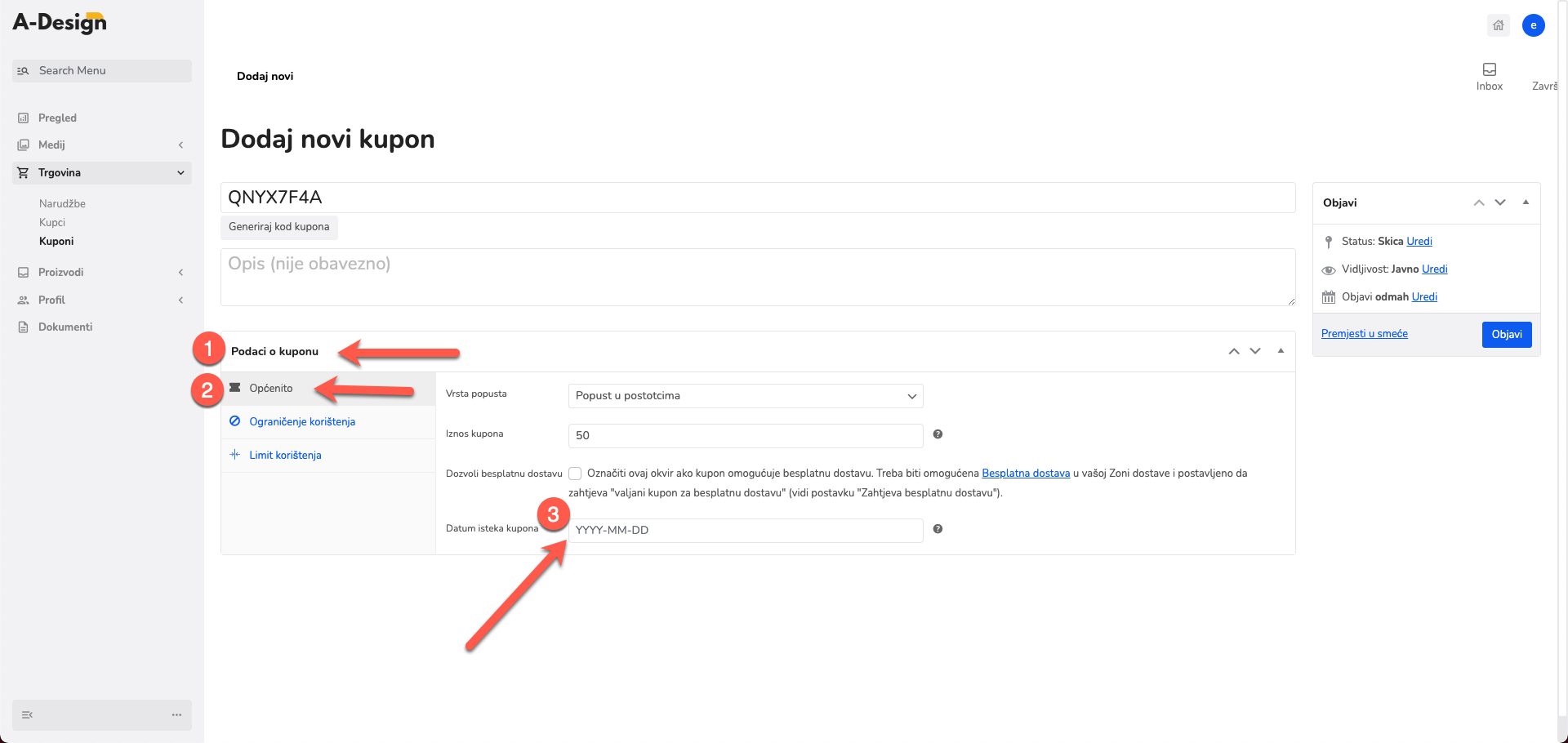
Task: Click the blue Objavi button
Action: [x=1507, y=334]
